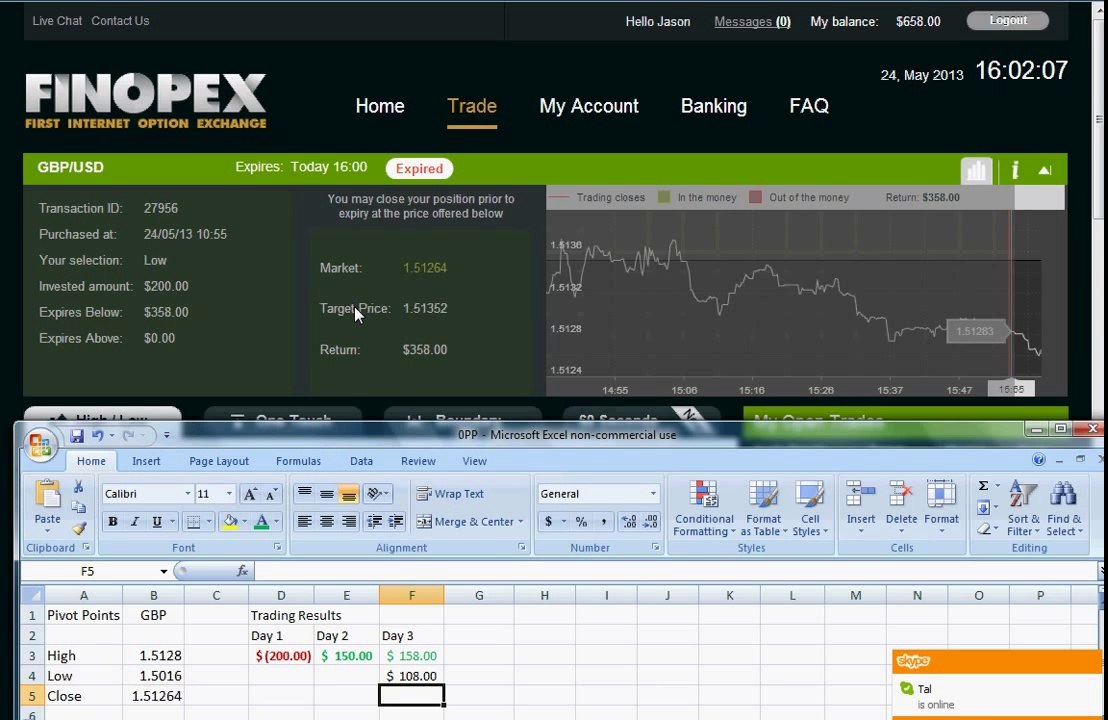Select Top Align icon

(x=305, y=493)
